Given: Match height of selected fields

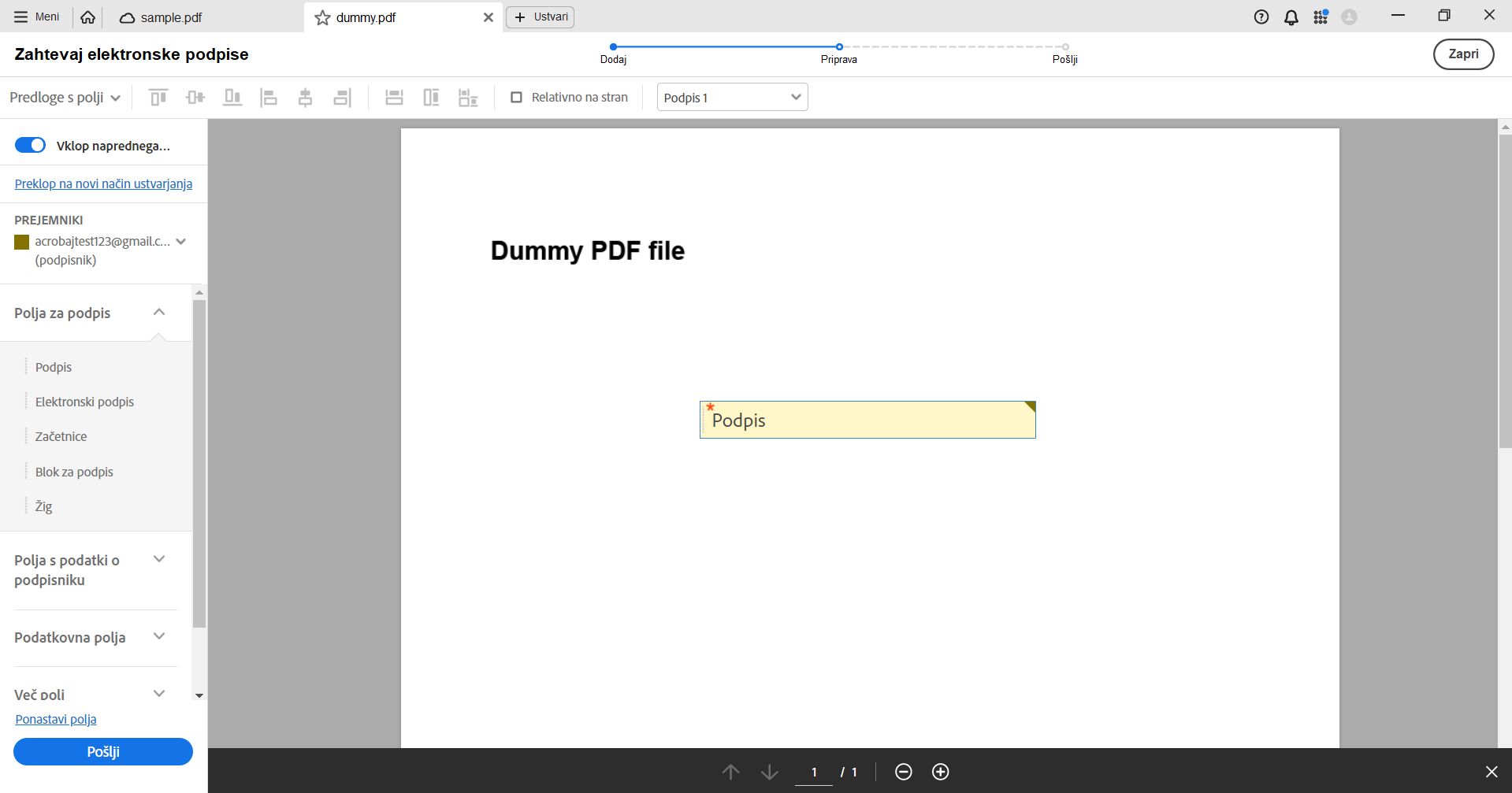Looking at the screenshot, I should (x=431, y=98).
